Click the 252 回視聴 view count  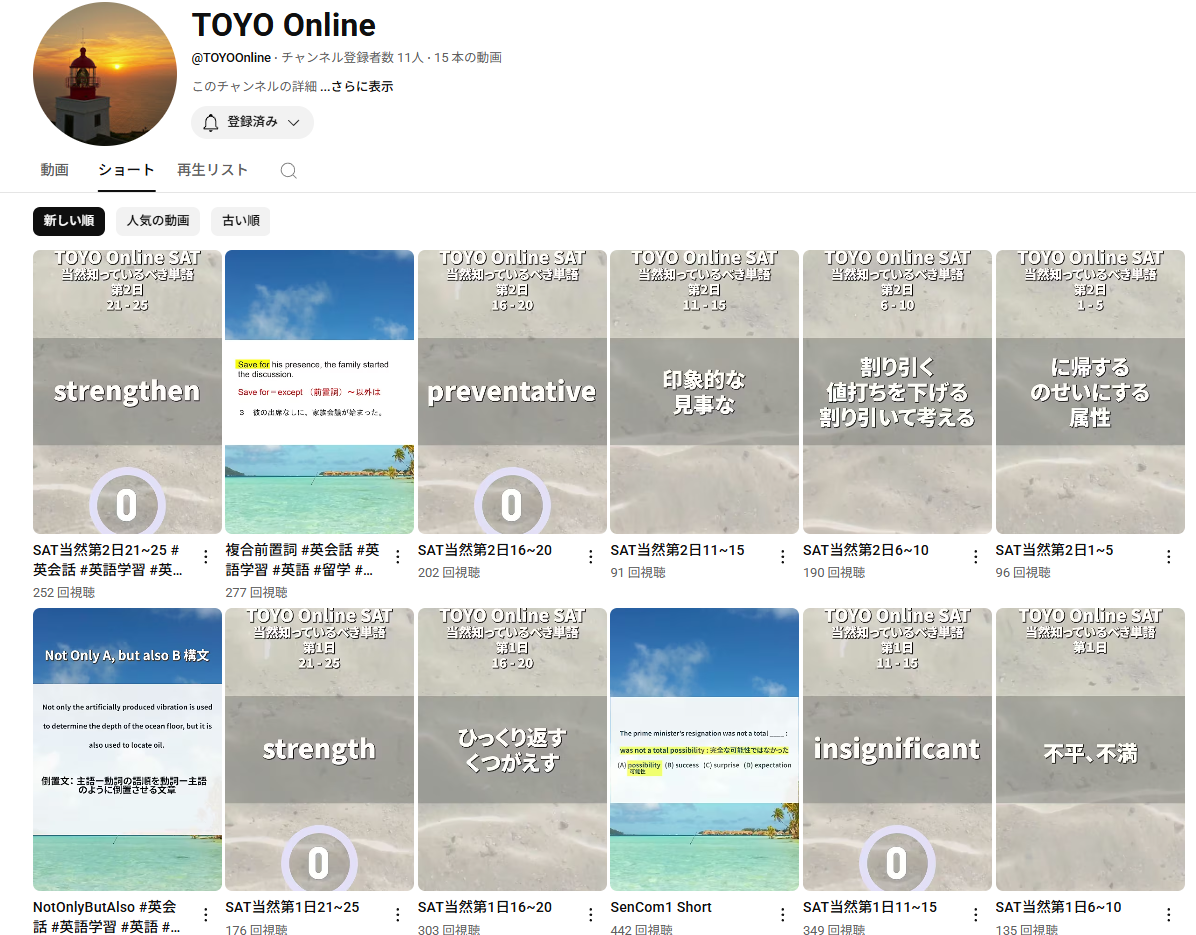(64, 593)
